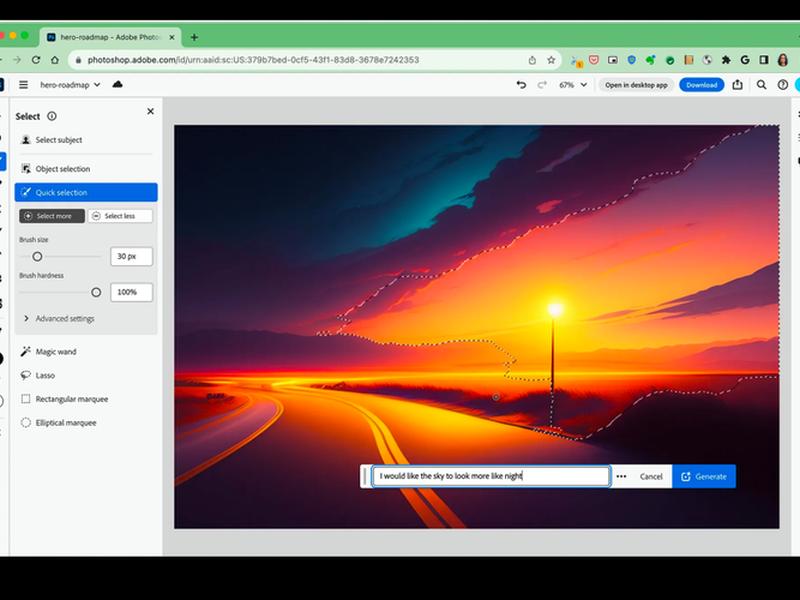Close the Select panel
Viewport: 800px width, 600px height.
pos(150,111)
